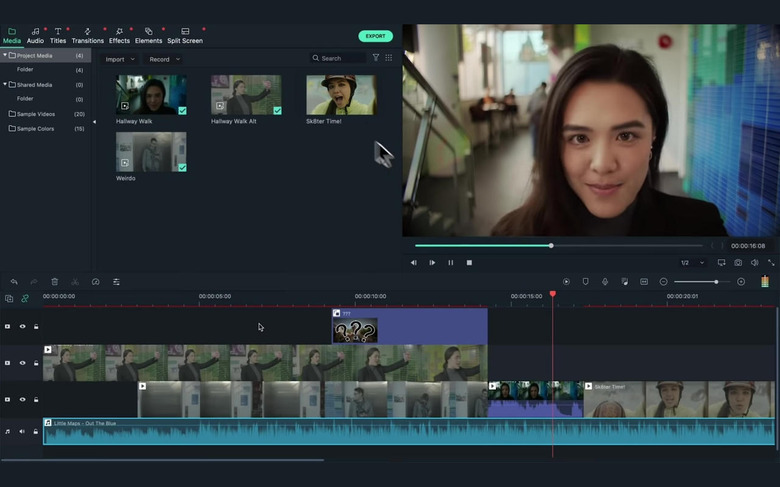Open the 1/2 preview quality dropdown

(692, 262)
